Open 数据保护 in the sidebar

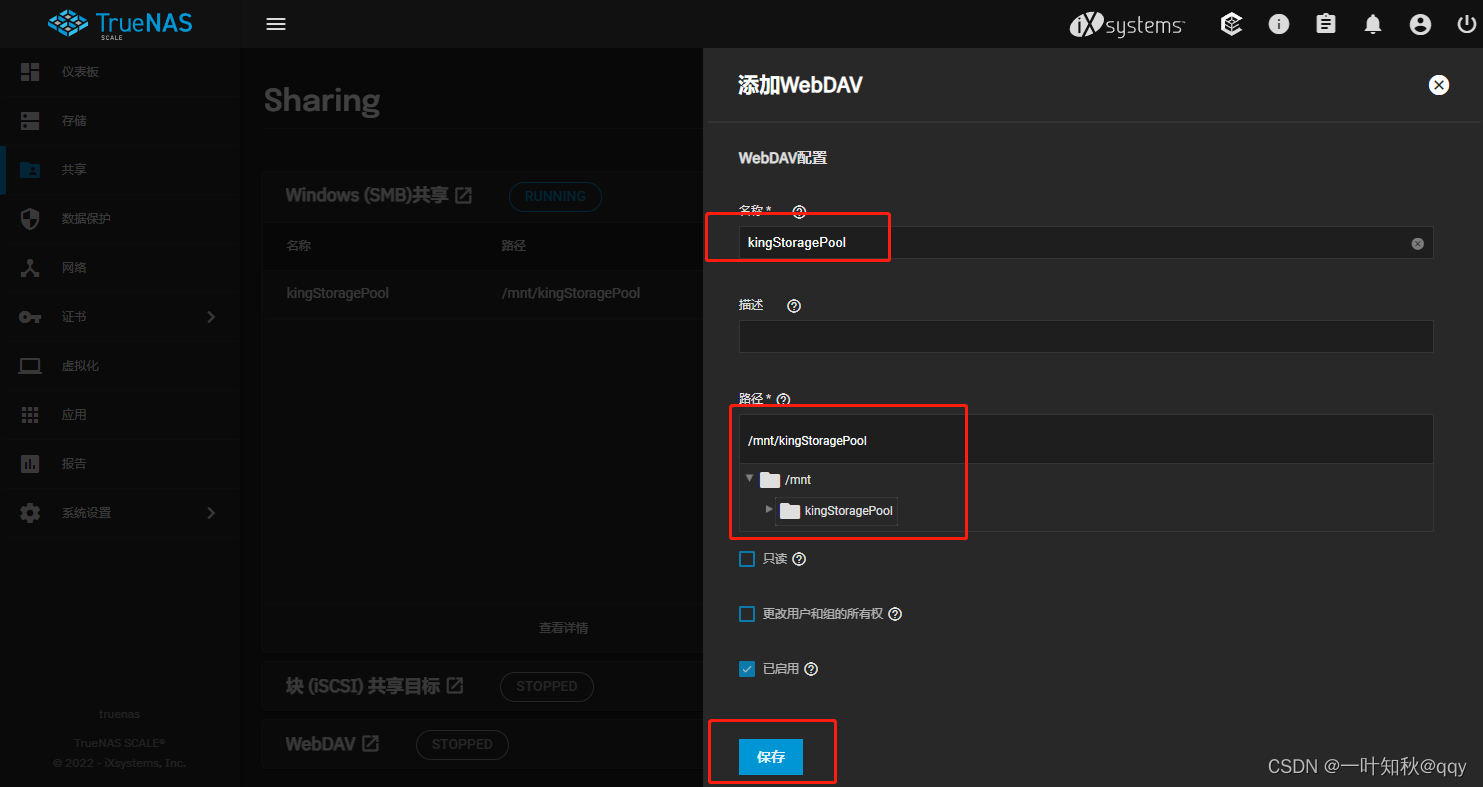point(120,219)
